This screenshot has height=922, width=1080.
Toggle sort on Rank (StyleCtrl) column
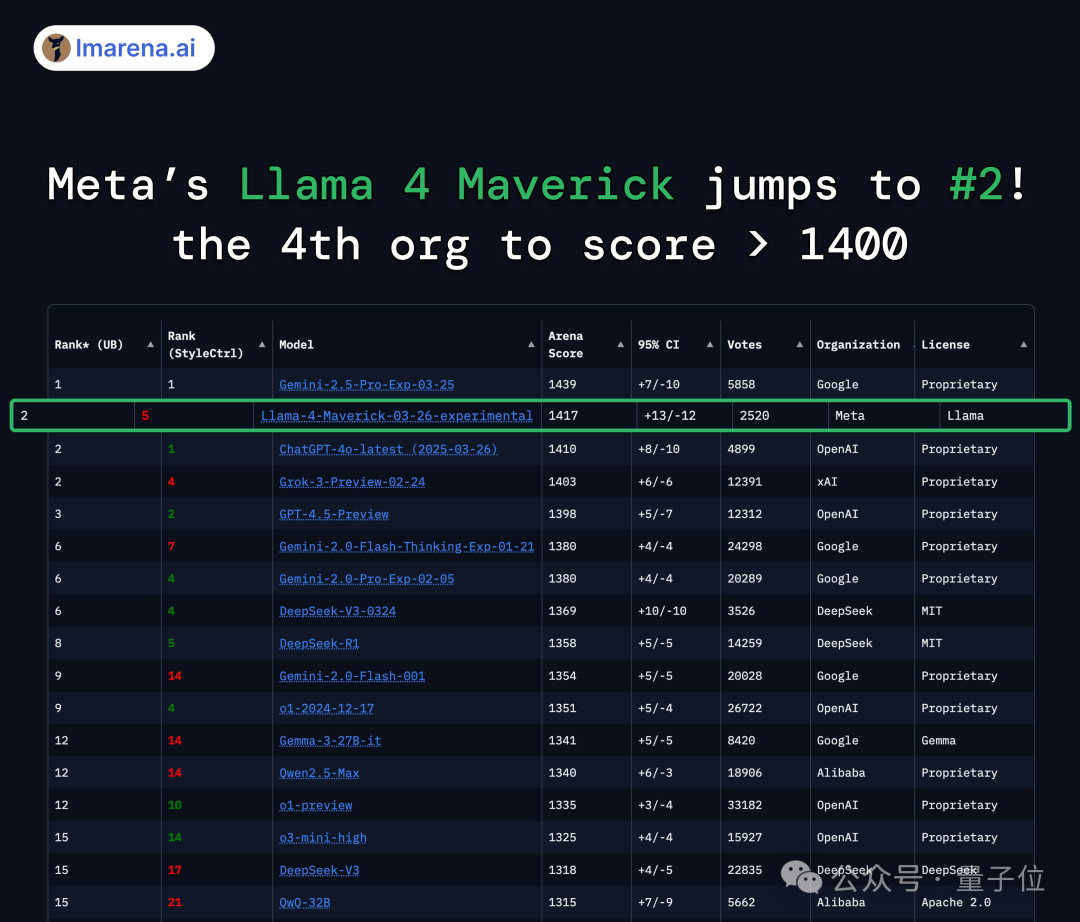tap(262, 344)
